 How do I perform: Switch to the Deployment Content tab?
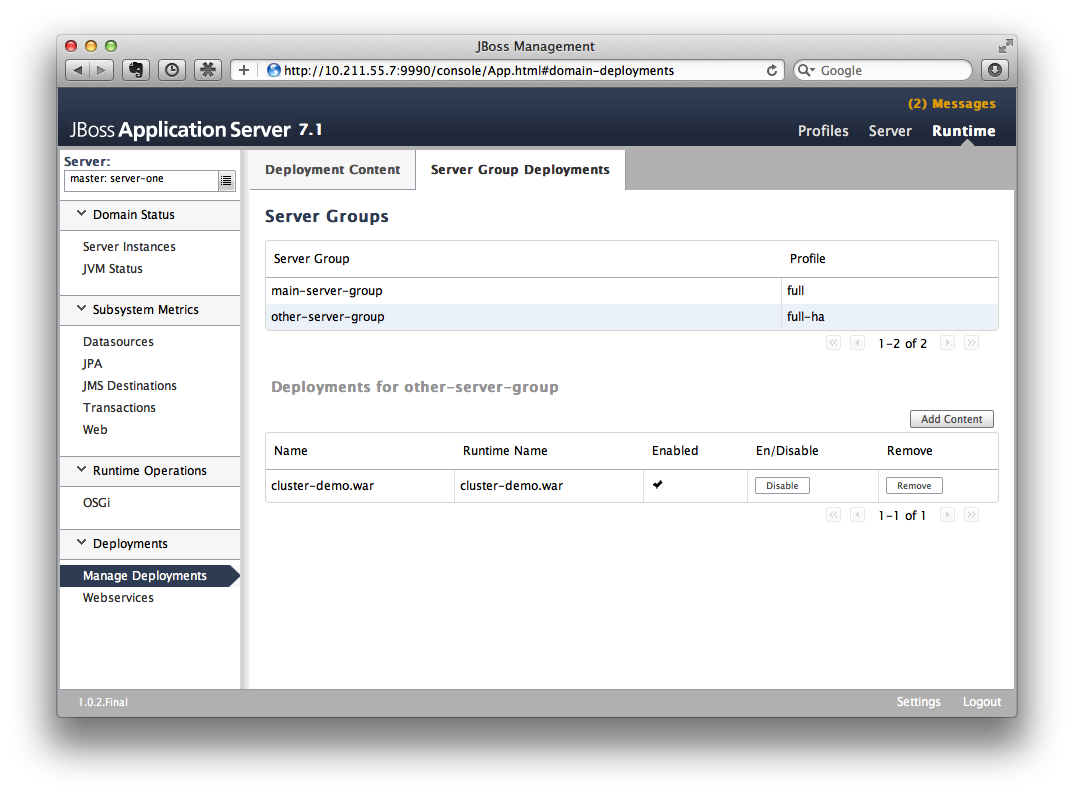point(332,170)
